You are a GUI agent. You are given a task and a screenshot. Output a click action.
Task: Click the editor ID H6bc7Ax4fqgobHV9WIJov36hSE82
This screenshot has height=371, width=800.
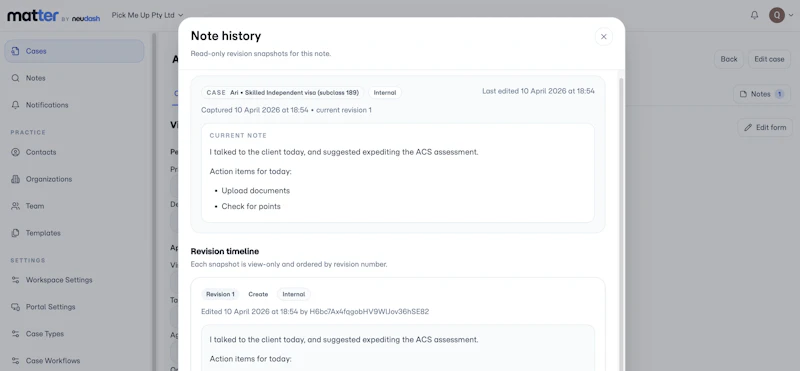[369, 312]
